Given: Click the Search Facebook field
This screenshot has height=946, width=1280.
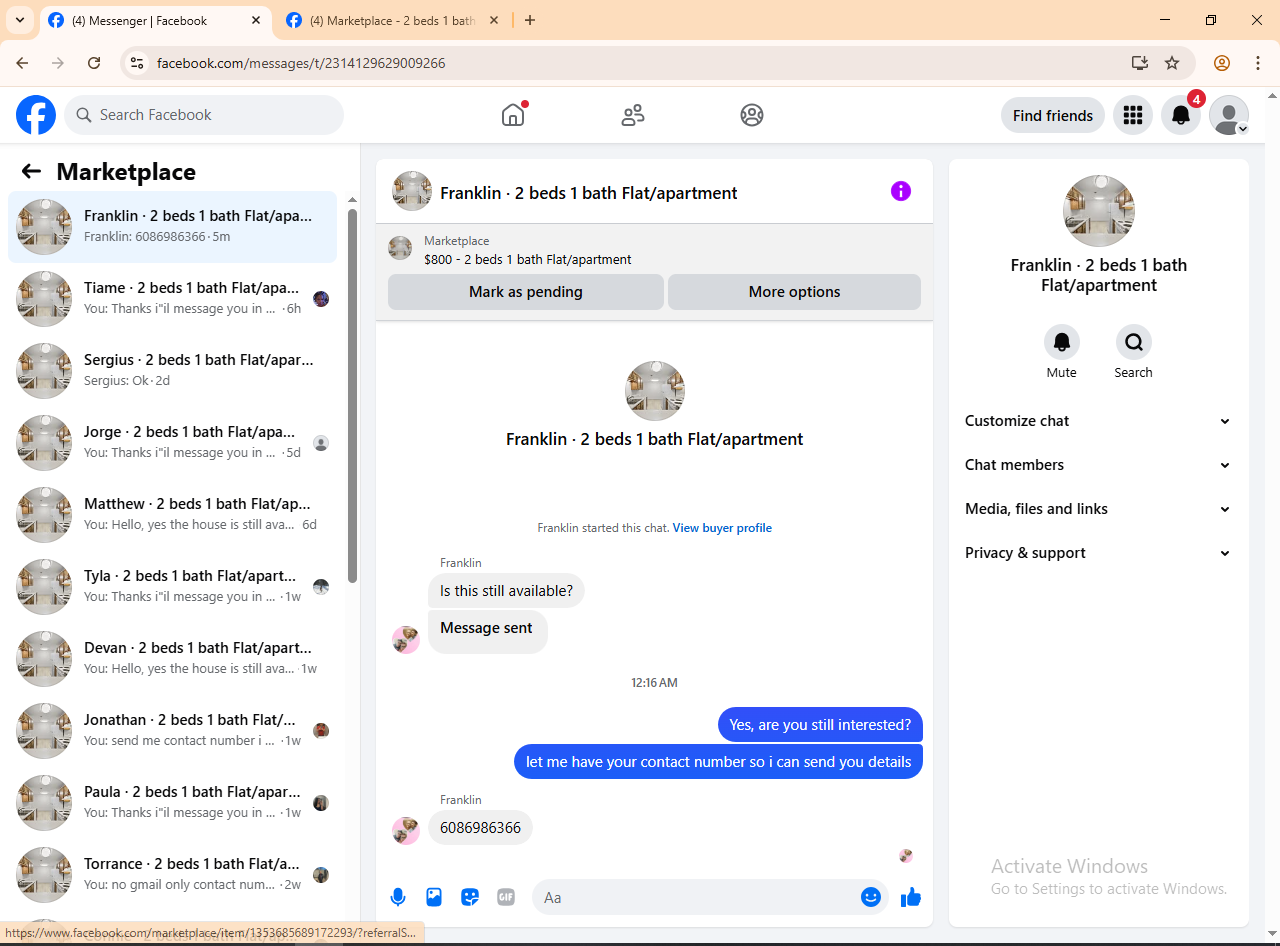Looking at the screenshot, I should [x=204, y=115].
